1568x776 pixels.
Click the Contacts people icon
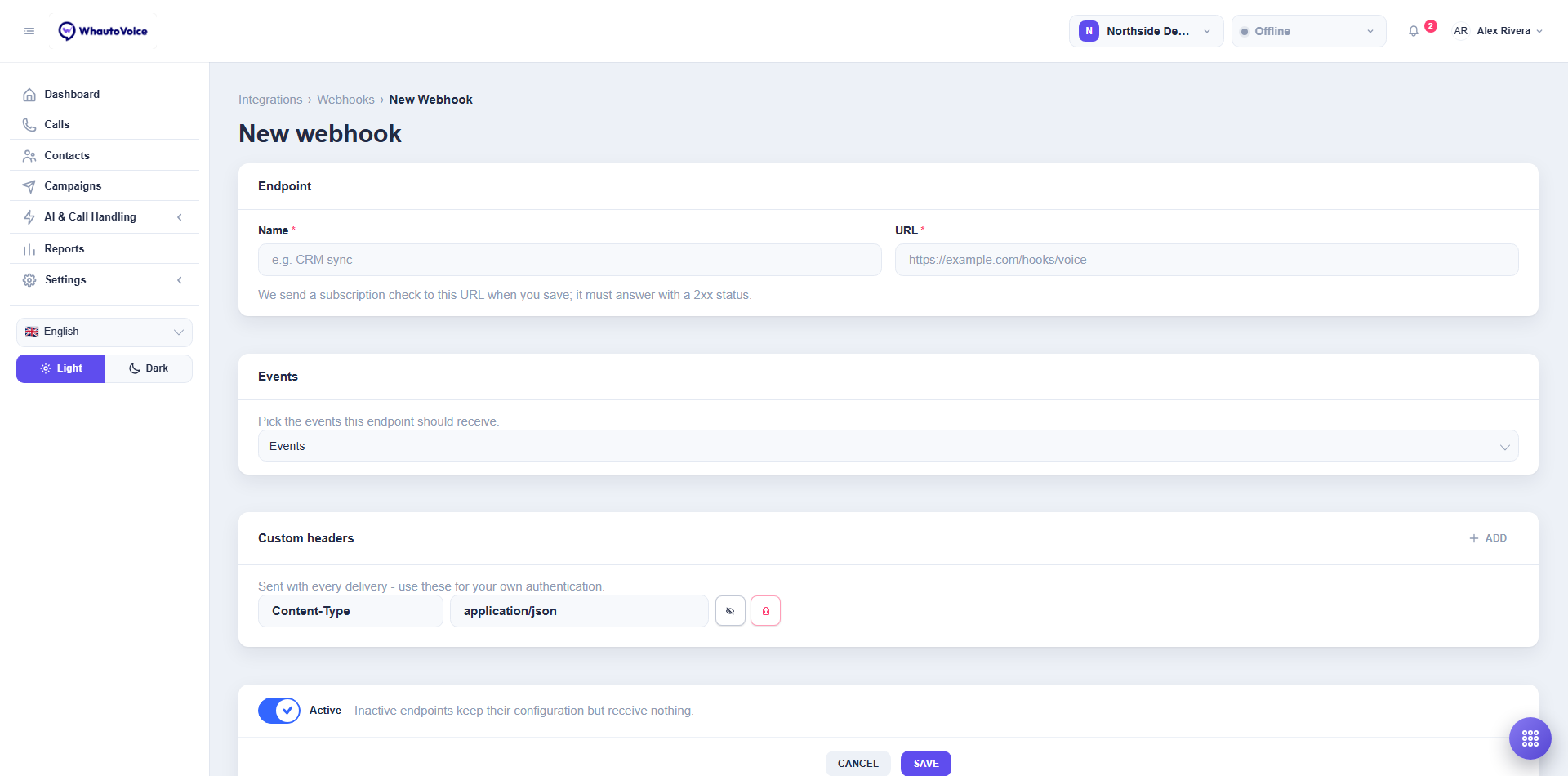[29, 156]
